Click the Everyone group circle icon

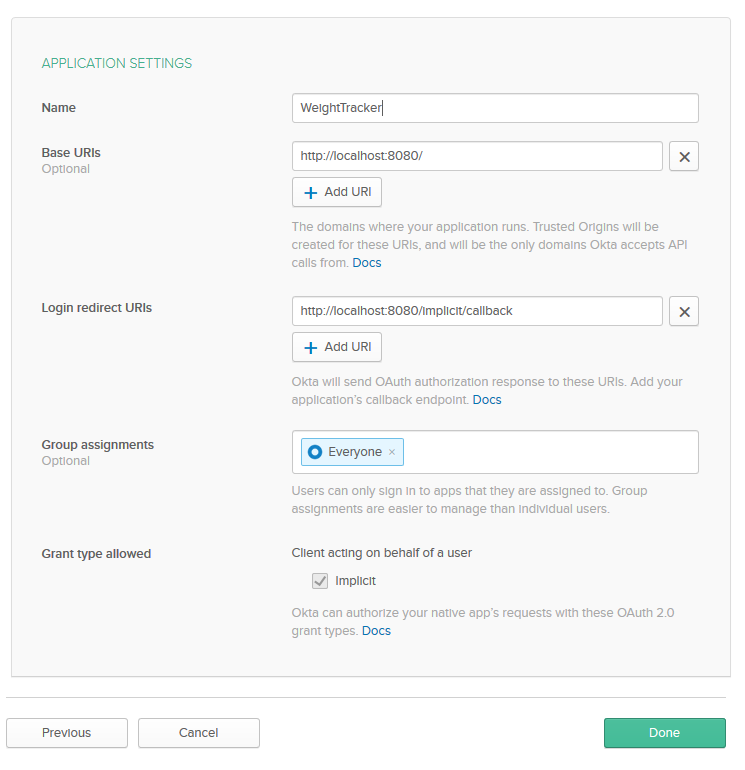(x=315, y=453)
